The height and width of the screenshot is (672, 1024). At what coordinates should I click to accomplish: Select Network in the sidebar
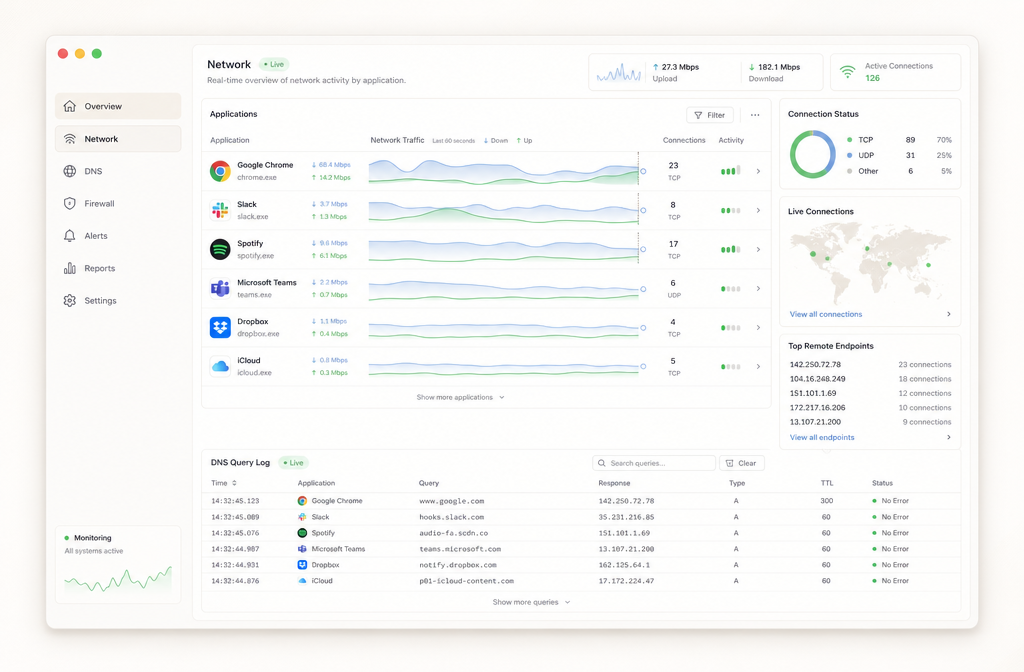tap(118, 138)
